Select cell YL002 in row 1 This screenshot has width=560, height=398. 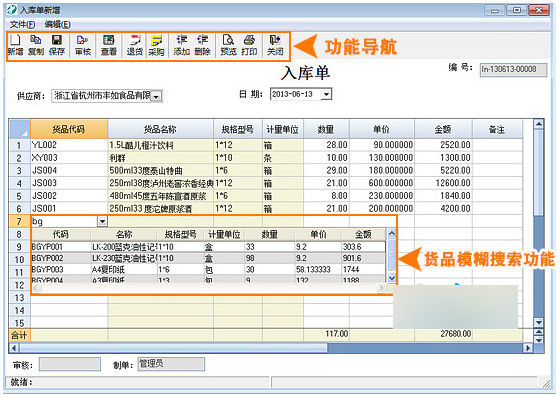click(69, 145)
